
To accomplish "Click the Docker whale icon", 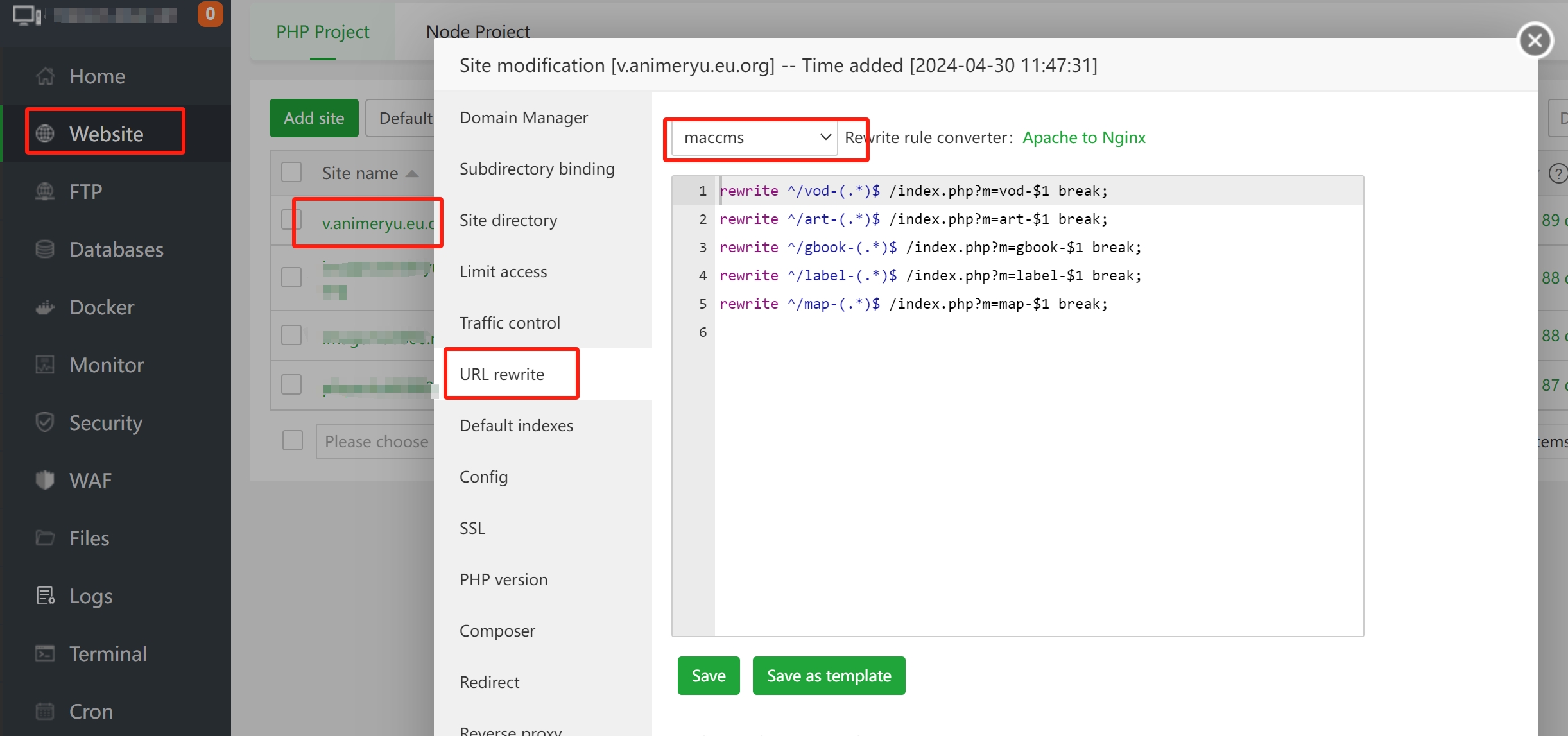I will (x=45, y=307).
